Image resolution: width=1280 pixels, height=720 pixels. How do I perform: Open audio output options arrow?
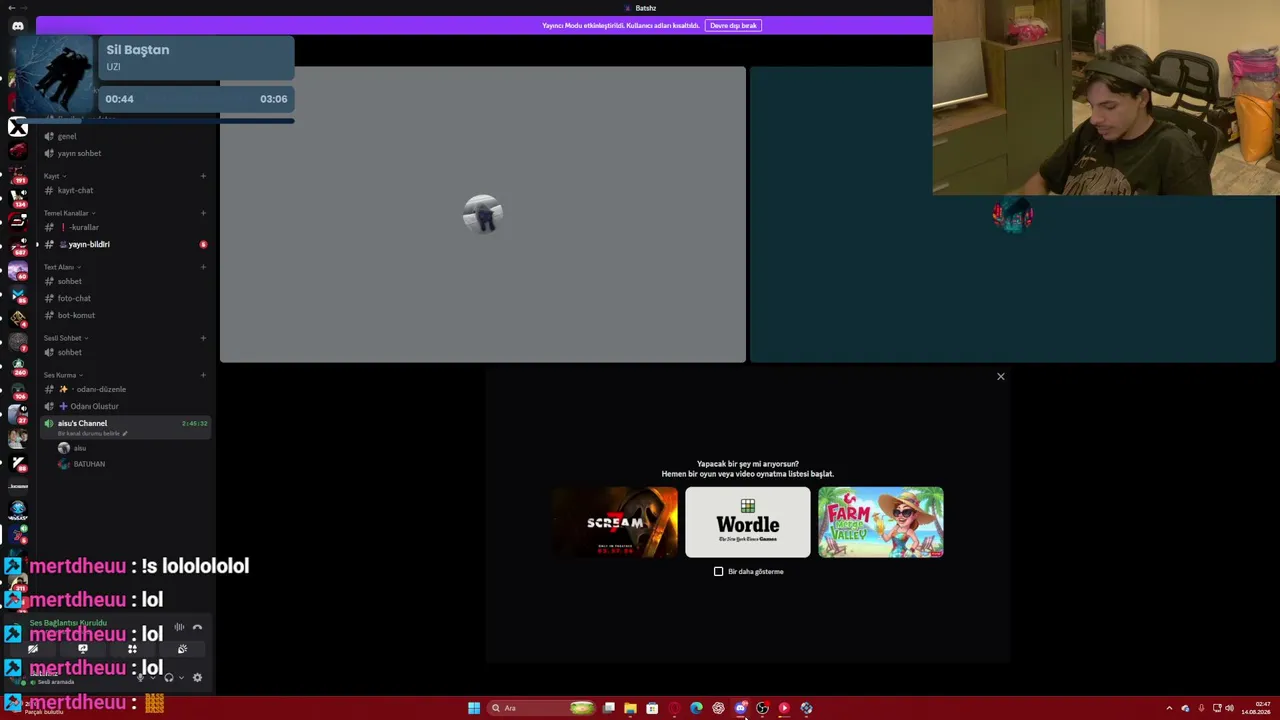click(181, 677)
